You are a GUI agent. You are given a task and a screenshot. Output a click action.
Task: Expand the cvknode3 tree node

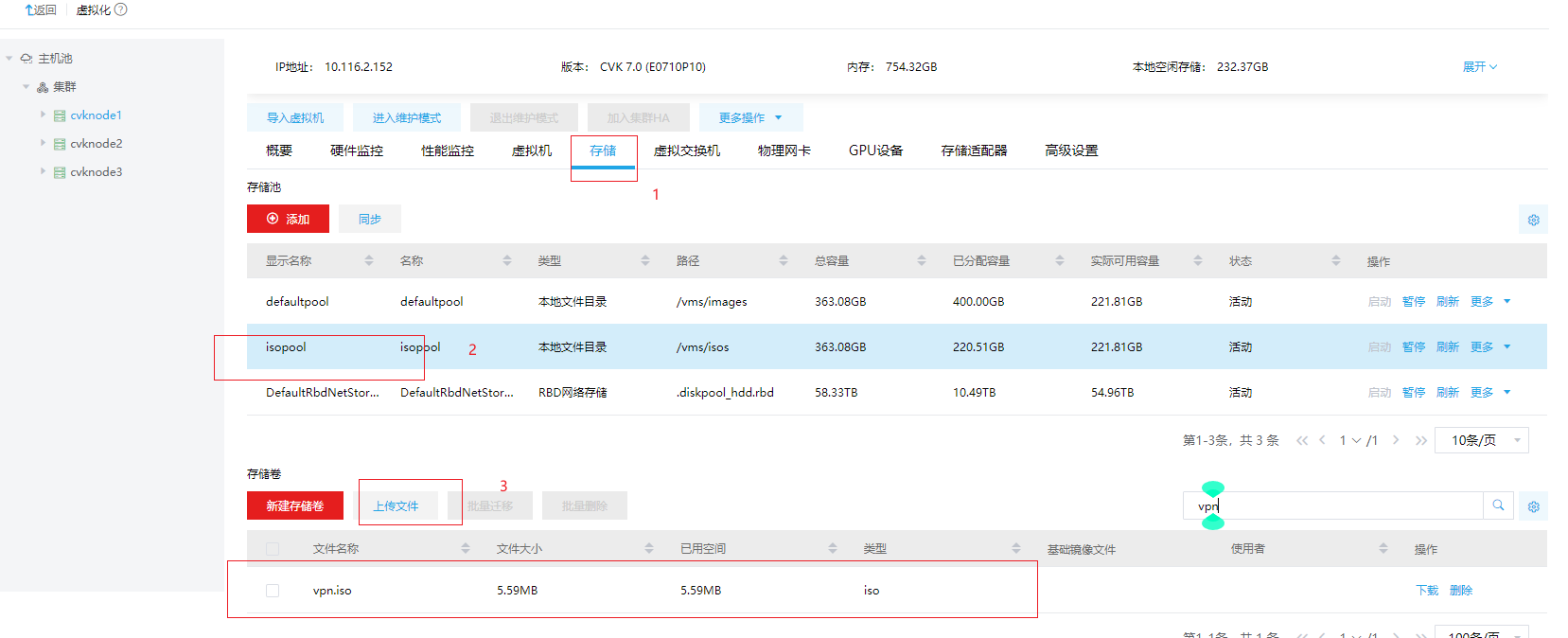point(43,171)
